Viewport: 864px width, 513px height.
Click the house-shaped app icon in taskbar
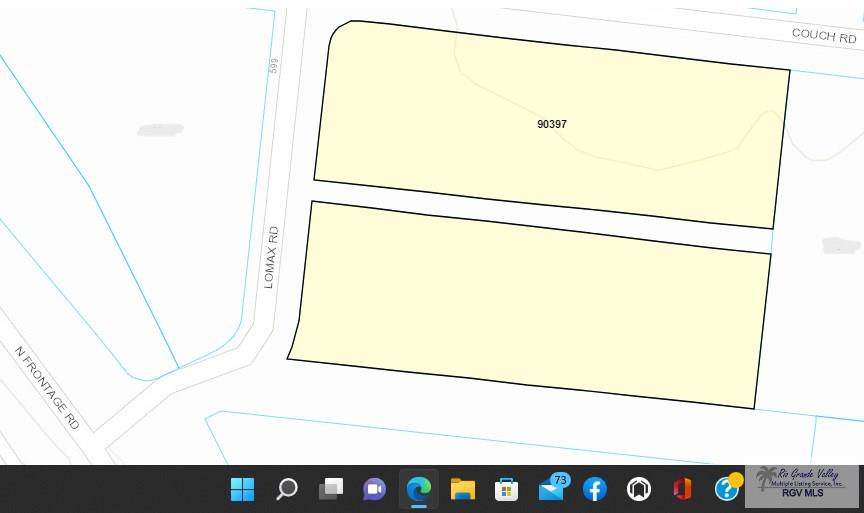[639, 489]
